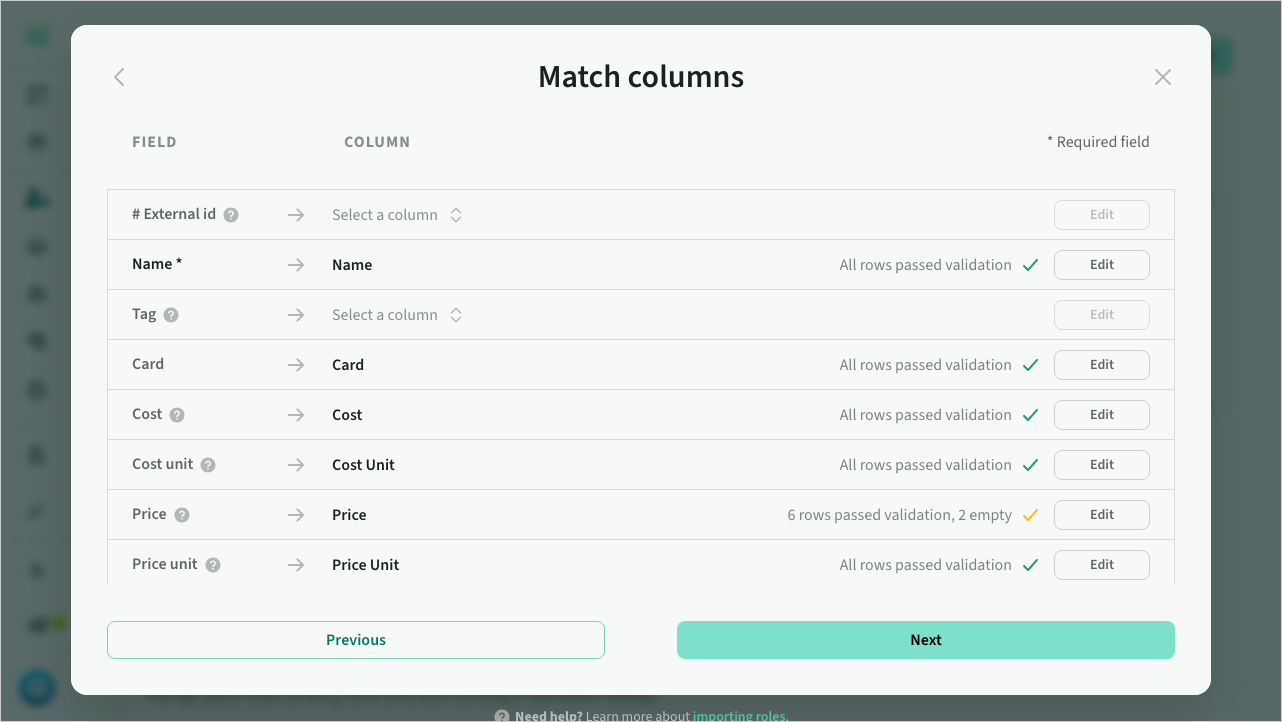Open Tag column selector dropdown
Screen dimensions: 1282x722
pyautogui.click(x=397, y=315)
